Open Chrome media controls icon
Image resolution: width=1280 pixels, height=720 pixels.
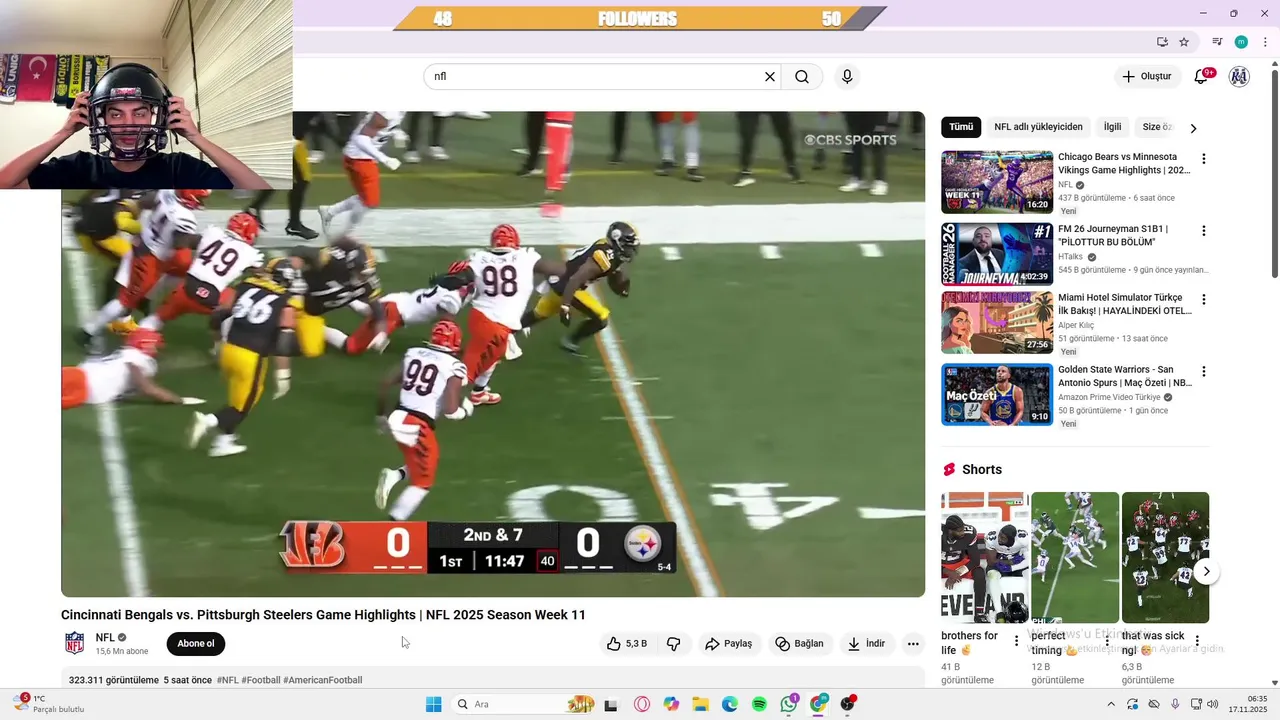tap(1217, 42)
